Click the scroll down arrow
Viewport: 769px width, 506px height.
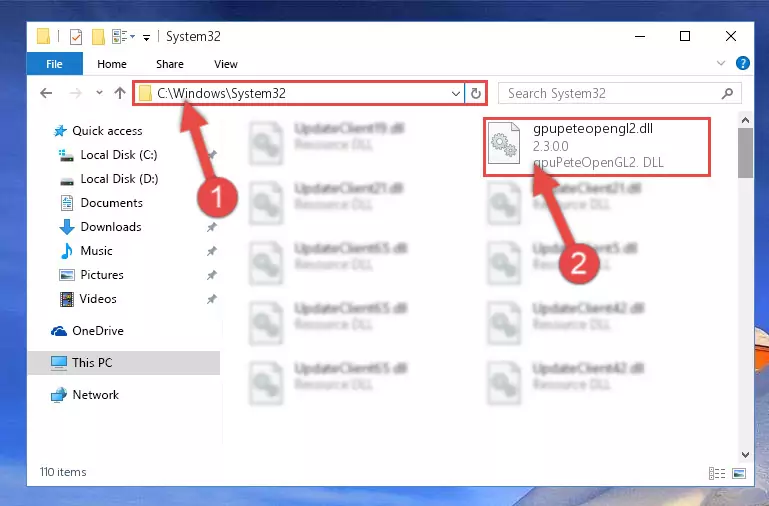point(745,455)
